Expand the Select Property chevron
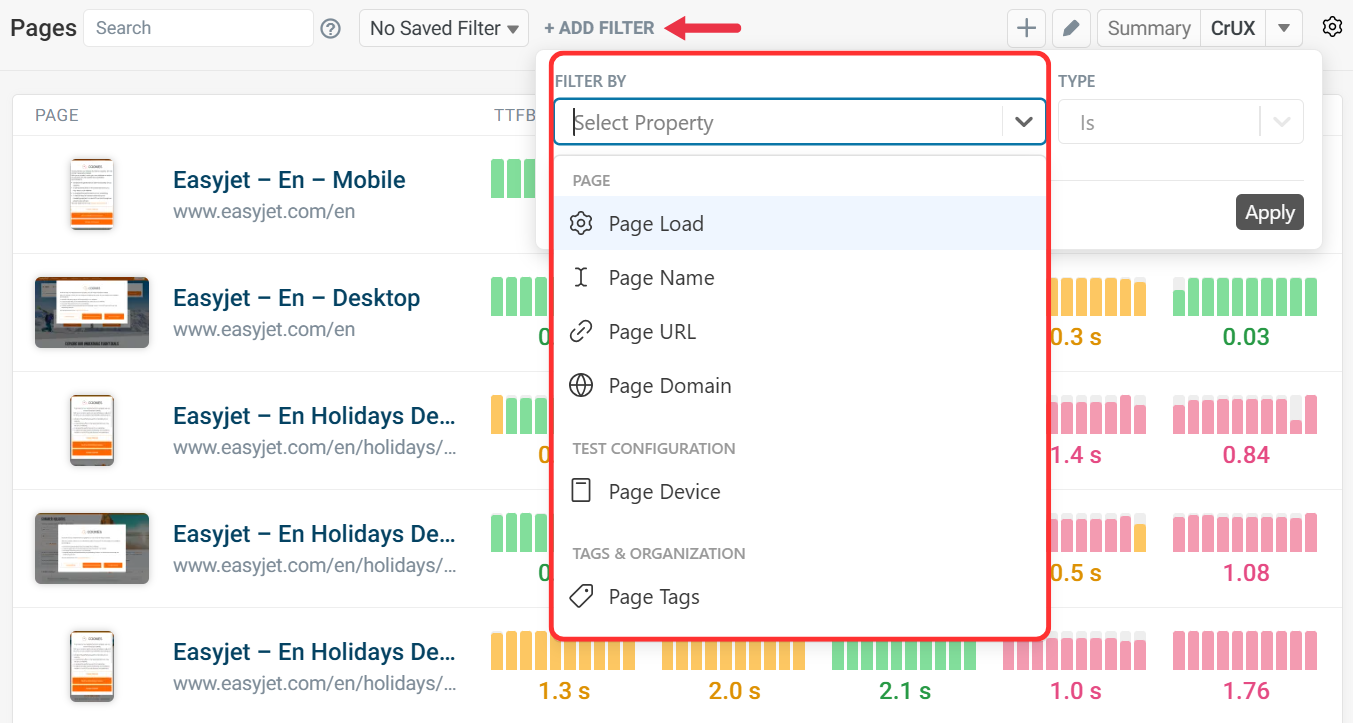 pyautogui.click(x=1023, y=122)
